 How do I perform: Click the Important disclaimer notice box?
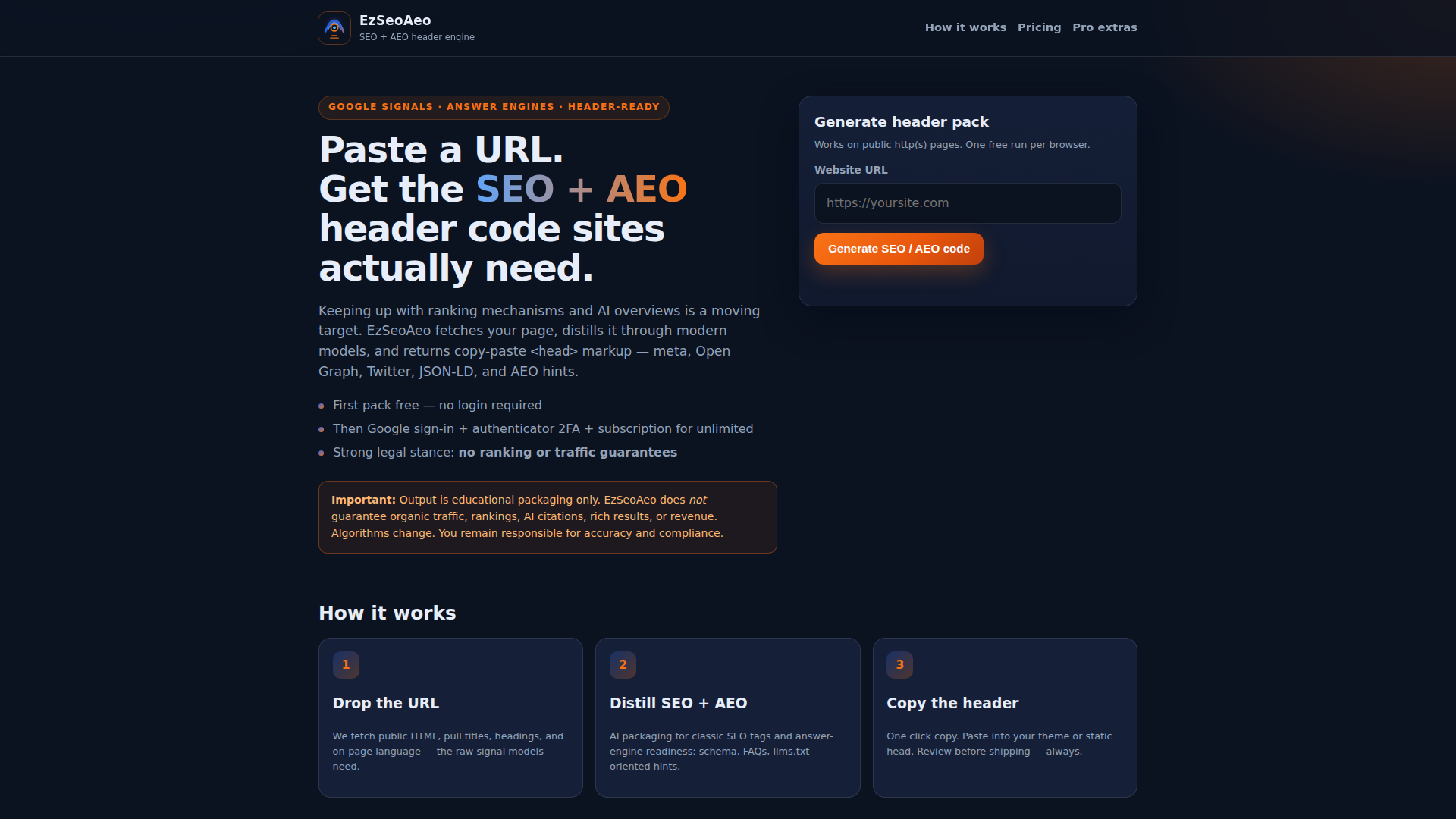tap(548, 517)
